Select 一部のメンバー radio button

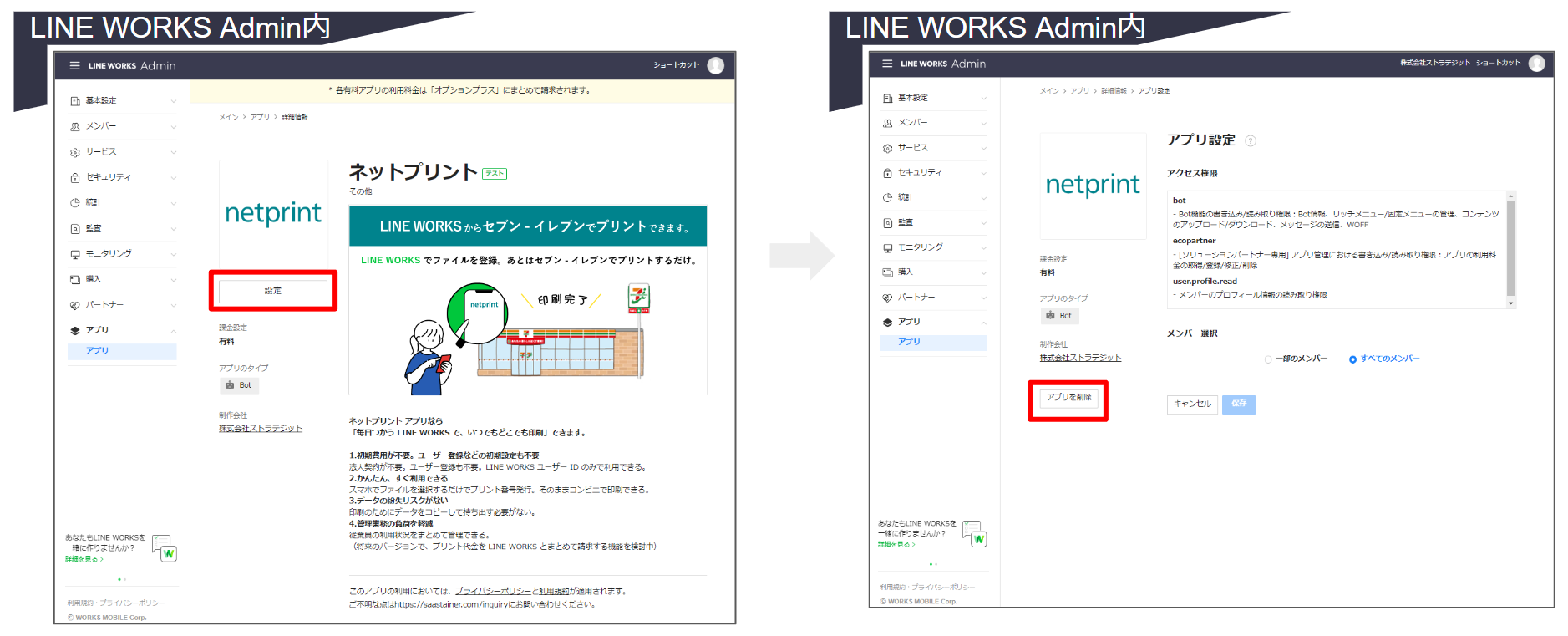point(1268,359)
